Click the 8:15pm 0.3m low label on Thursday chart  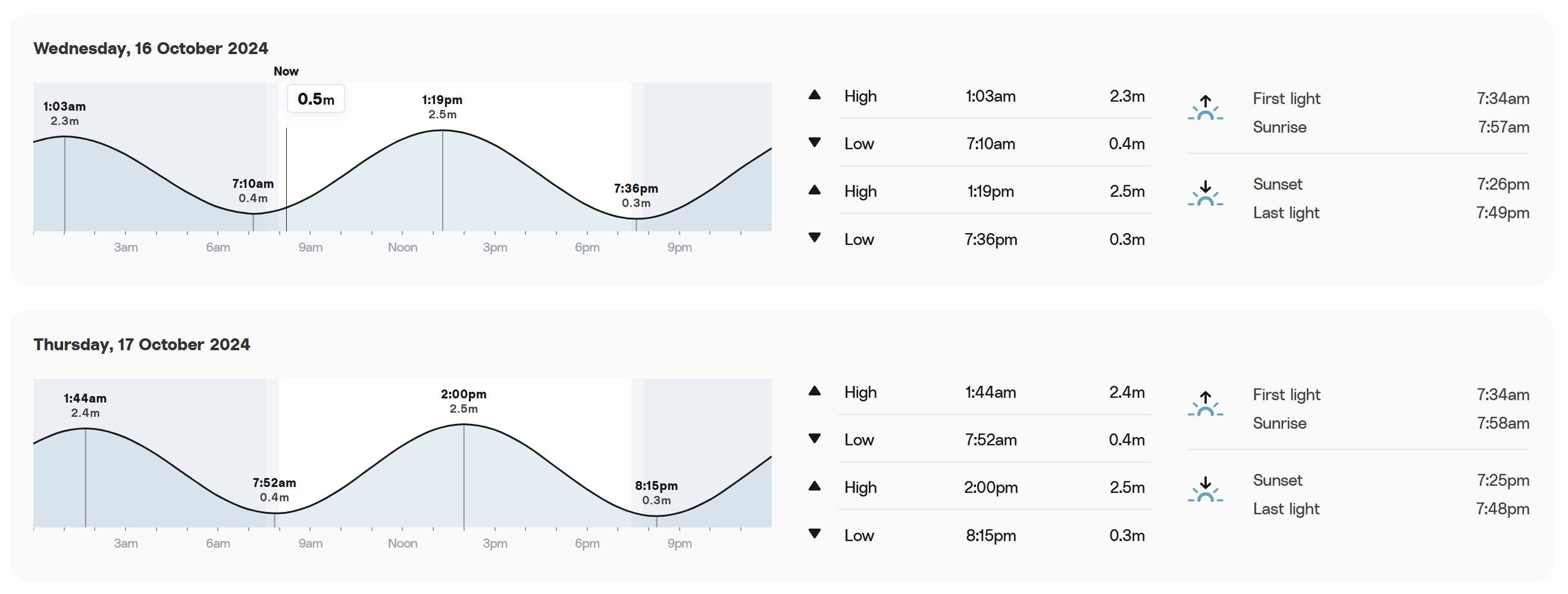point(656,493)
